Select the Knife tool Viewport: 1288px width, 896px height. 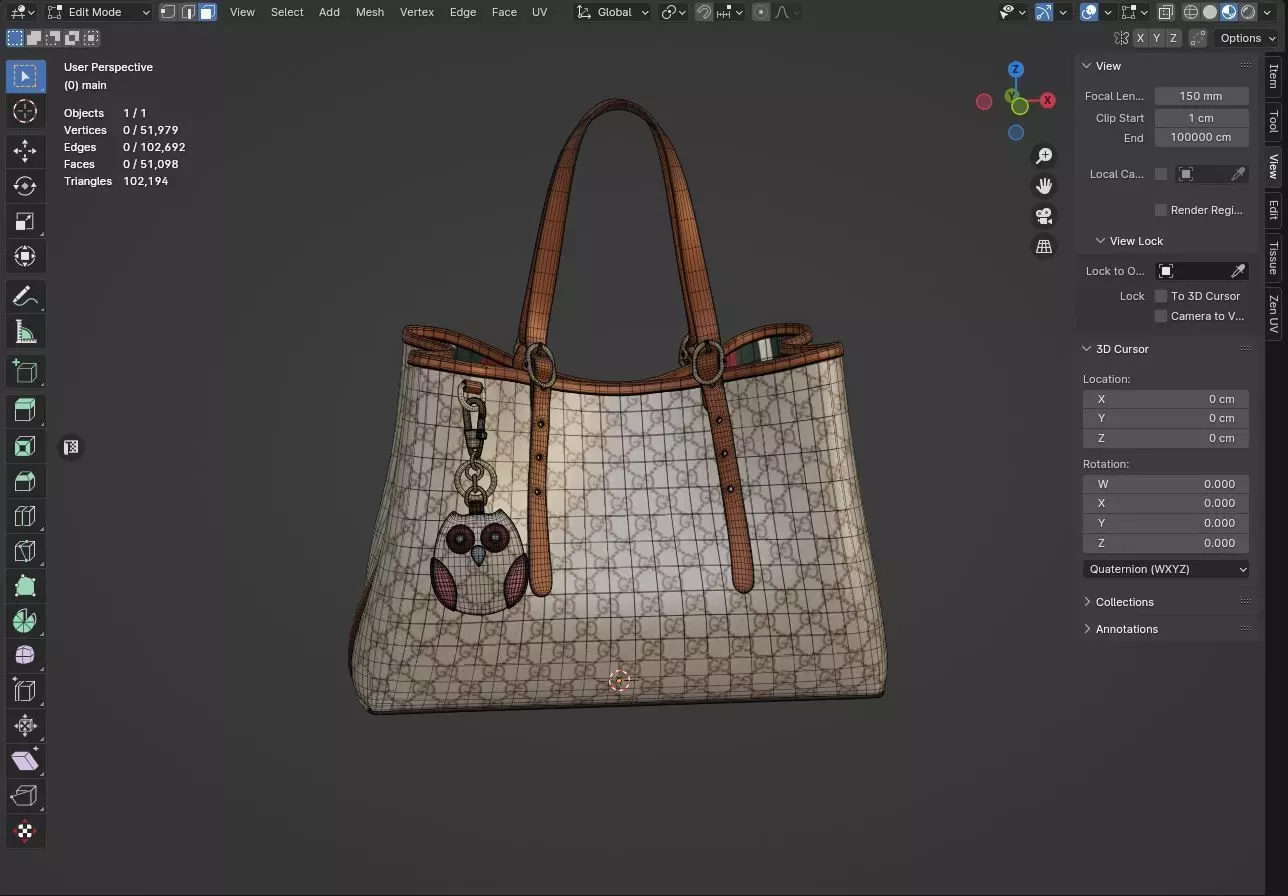(25, 550)
